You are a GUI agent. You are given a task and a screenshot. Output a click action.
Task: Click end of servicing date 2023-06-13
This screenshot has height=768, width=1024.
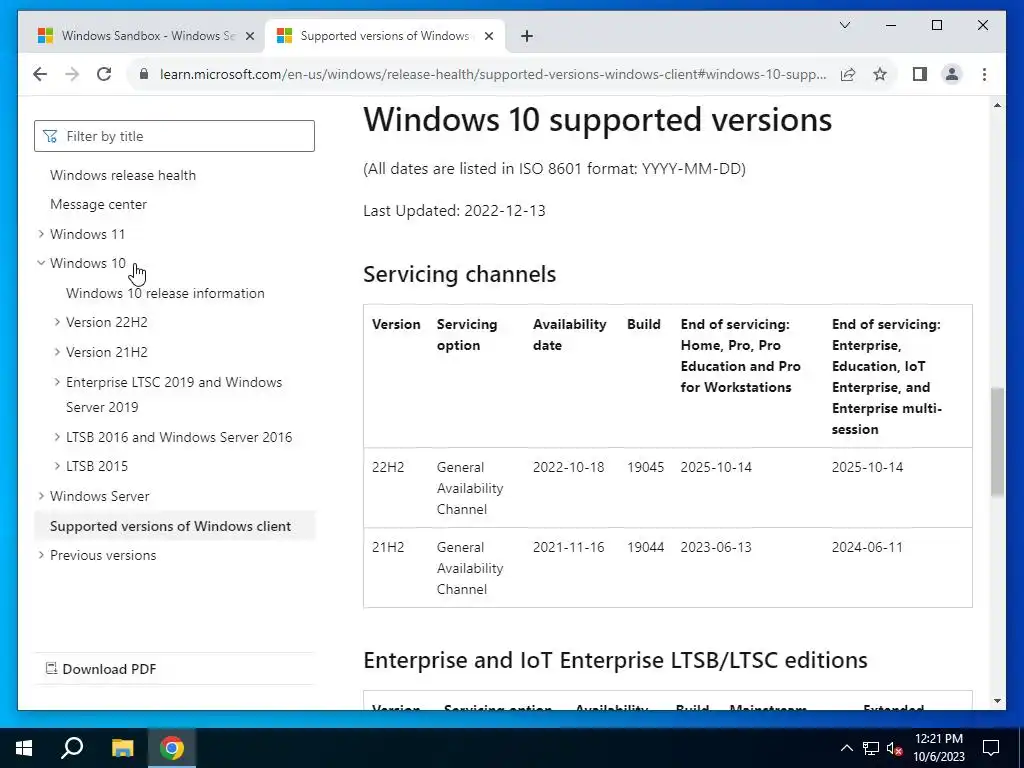716,547
